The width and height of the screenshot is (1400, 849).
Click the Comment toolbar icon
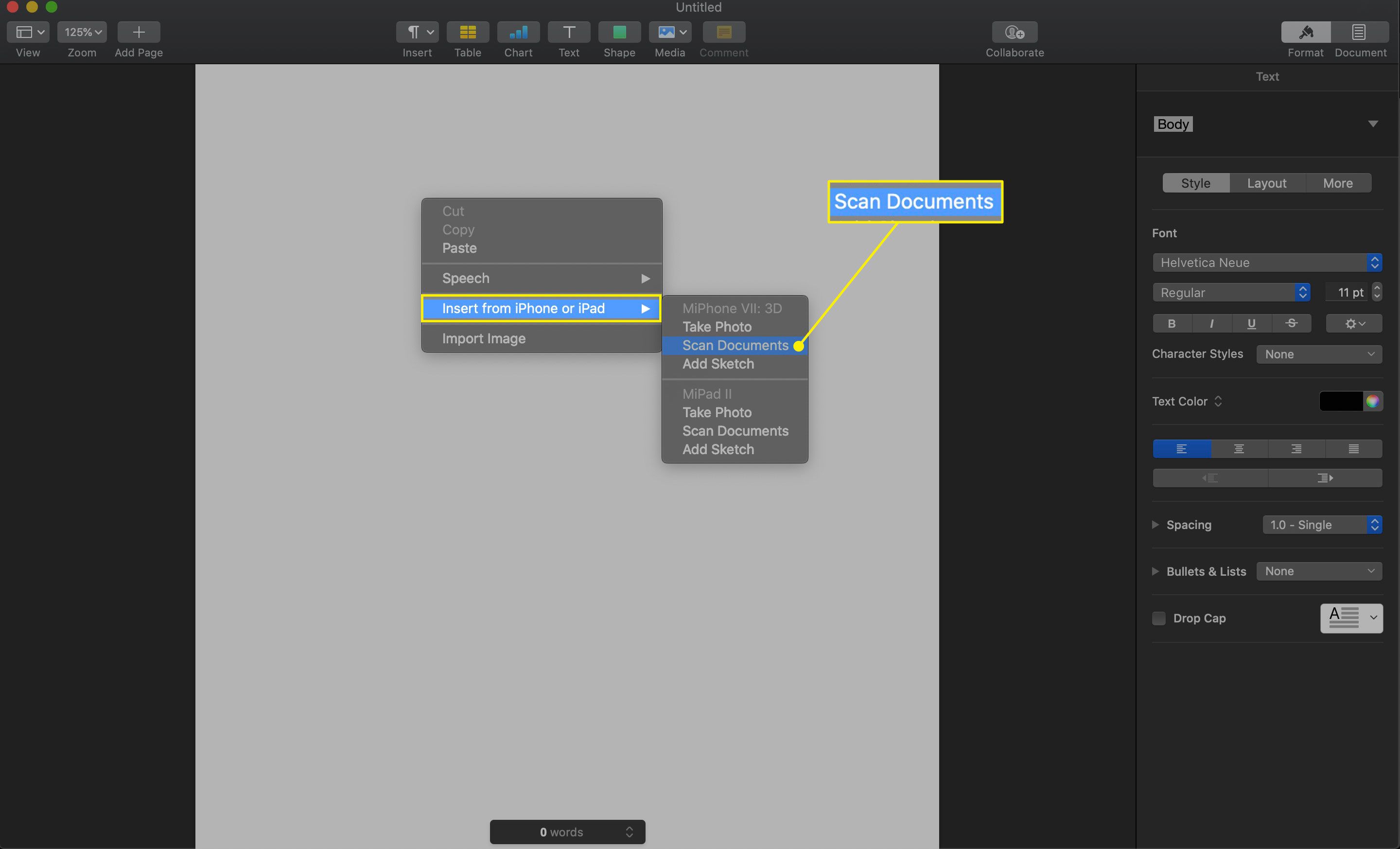(x=724, y=32)
